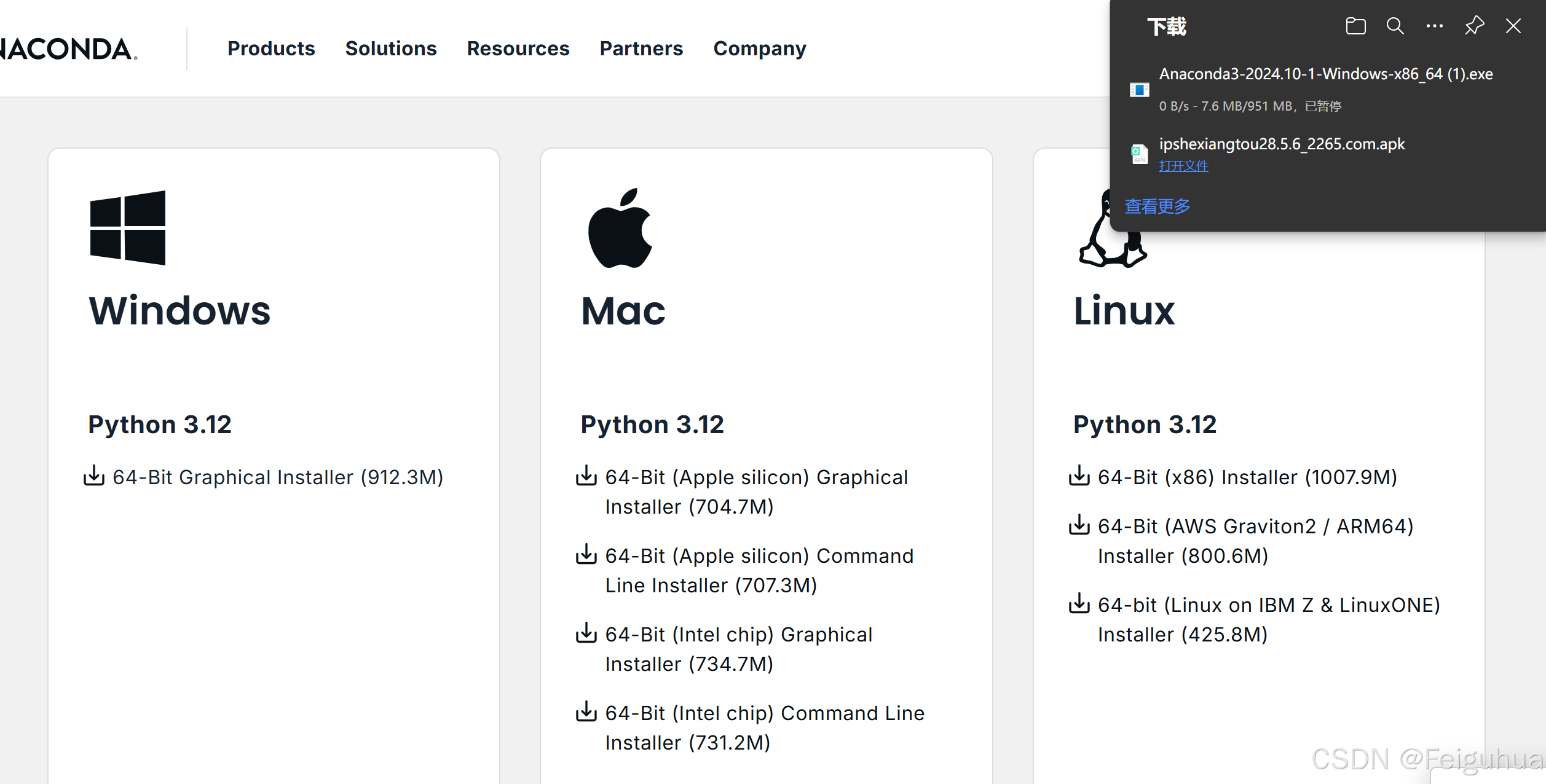The height and width of the screenshot is (784, 1546).
Task: Open downloads folder icon in download panel
Action: tap(1355, 26)
